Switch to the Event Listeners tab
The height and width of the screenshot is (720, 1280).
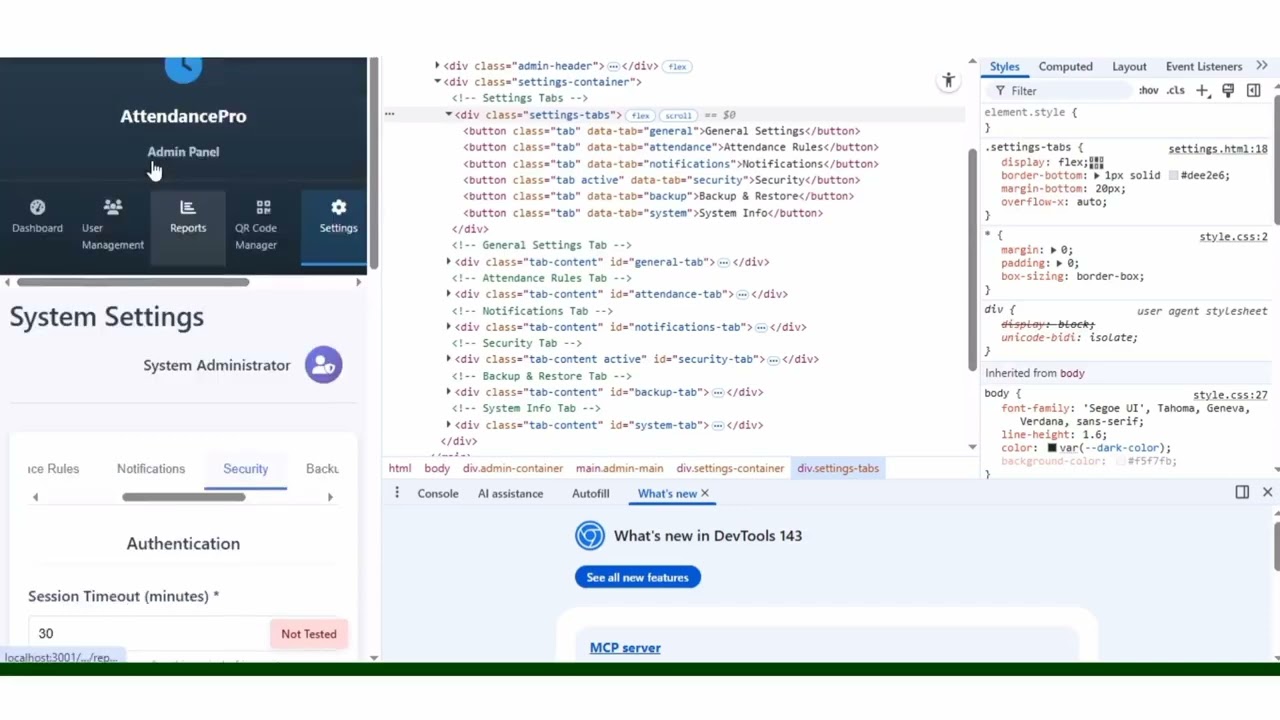point(1204,67)
